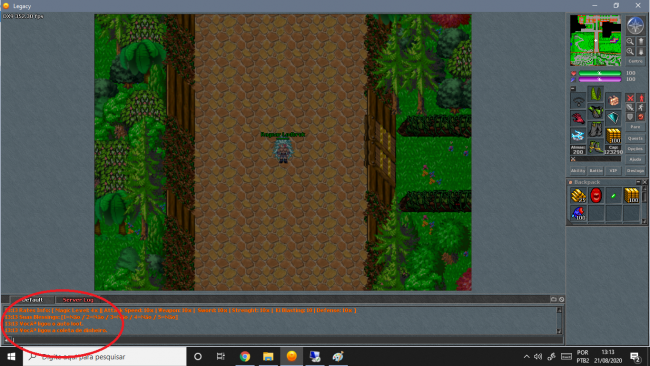The image size is (650, 366).
Task: Minimize the Backpack container panel
Action: click(x=638, y=182)
